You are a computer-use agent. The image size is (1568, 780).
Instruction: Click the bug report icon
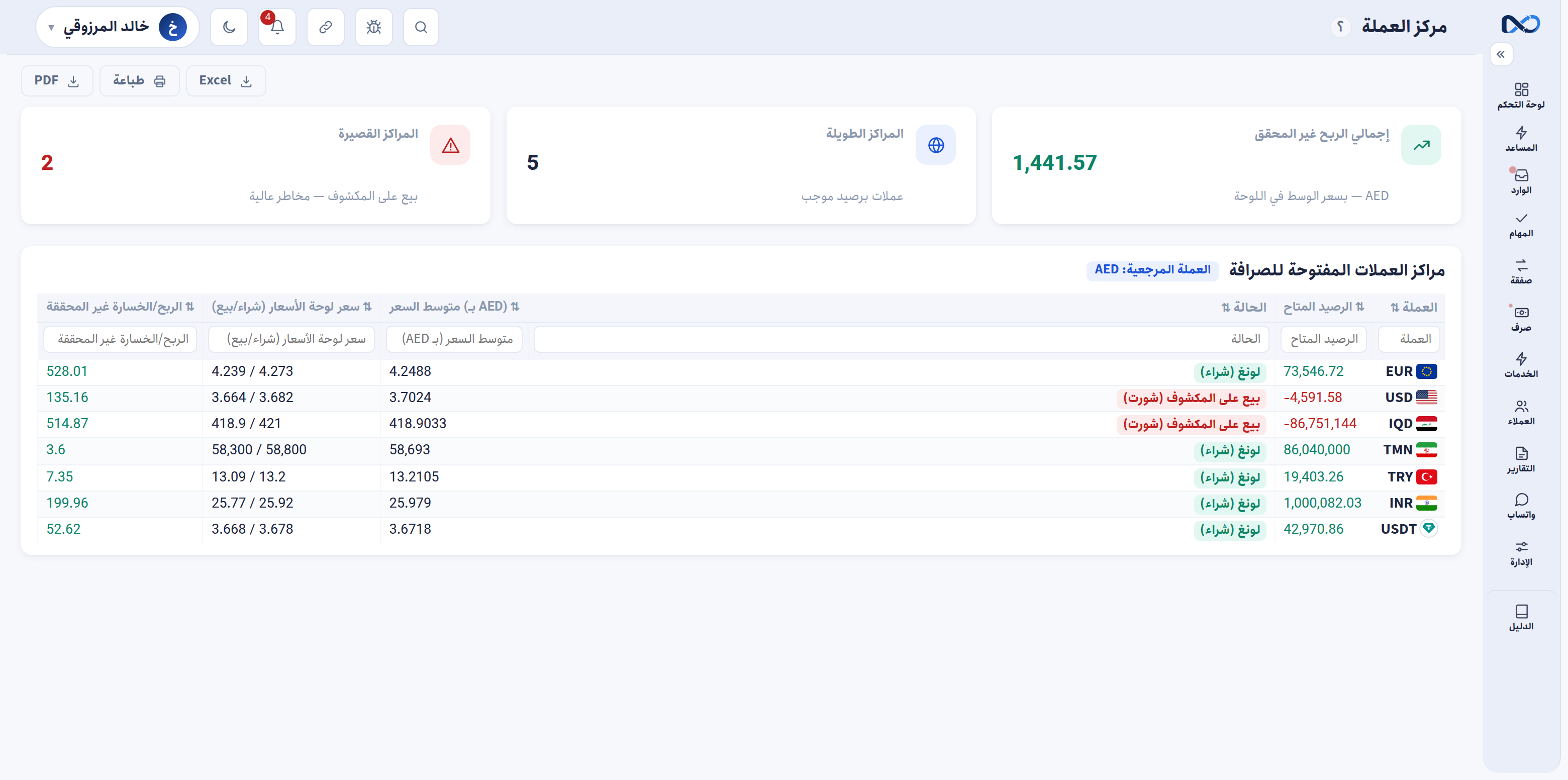coord(374,28)
